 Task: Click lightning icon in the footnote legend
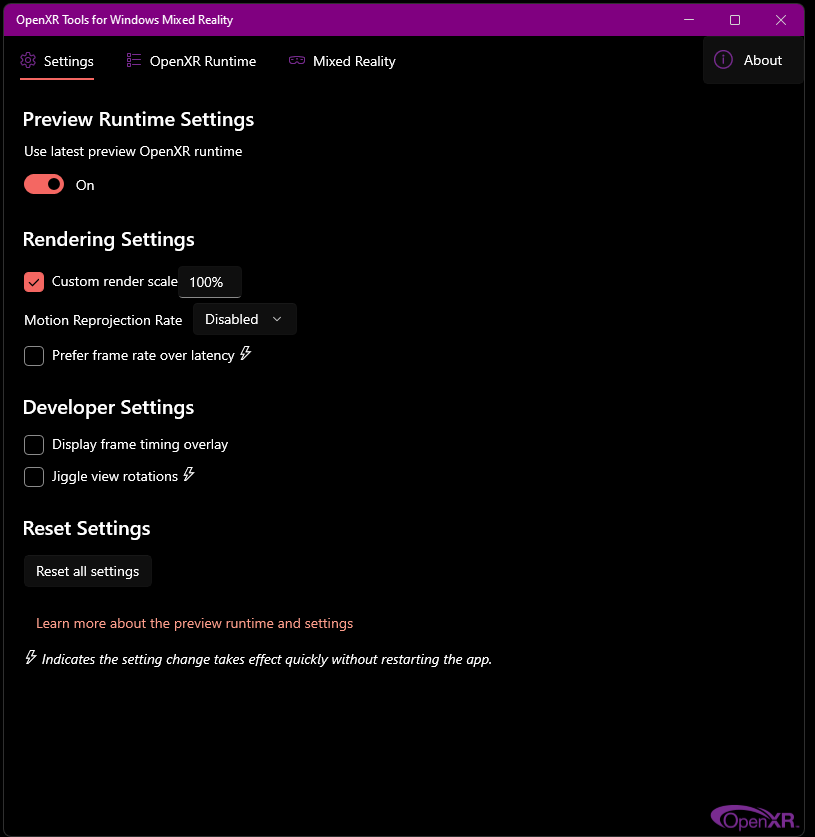[x=31, y=657]
